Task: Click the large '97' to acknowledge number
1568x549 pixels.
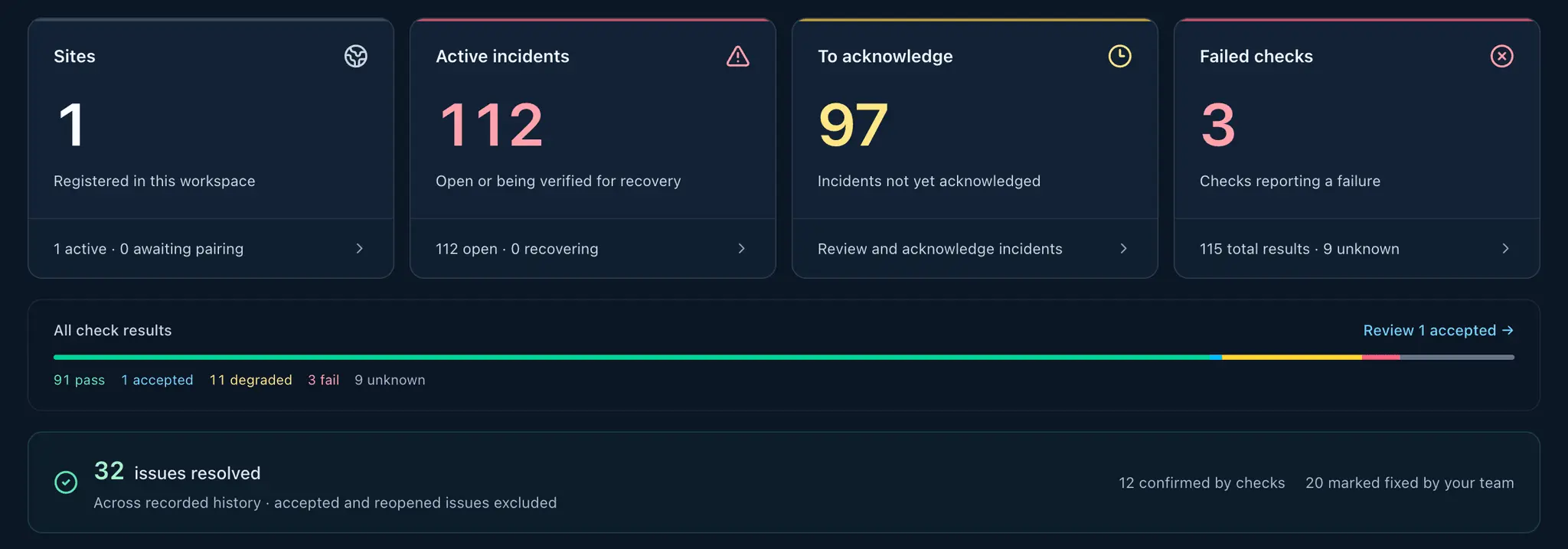Action: 853,125
